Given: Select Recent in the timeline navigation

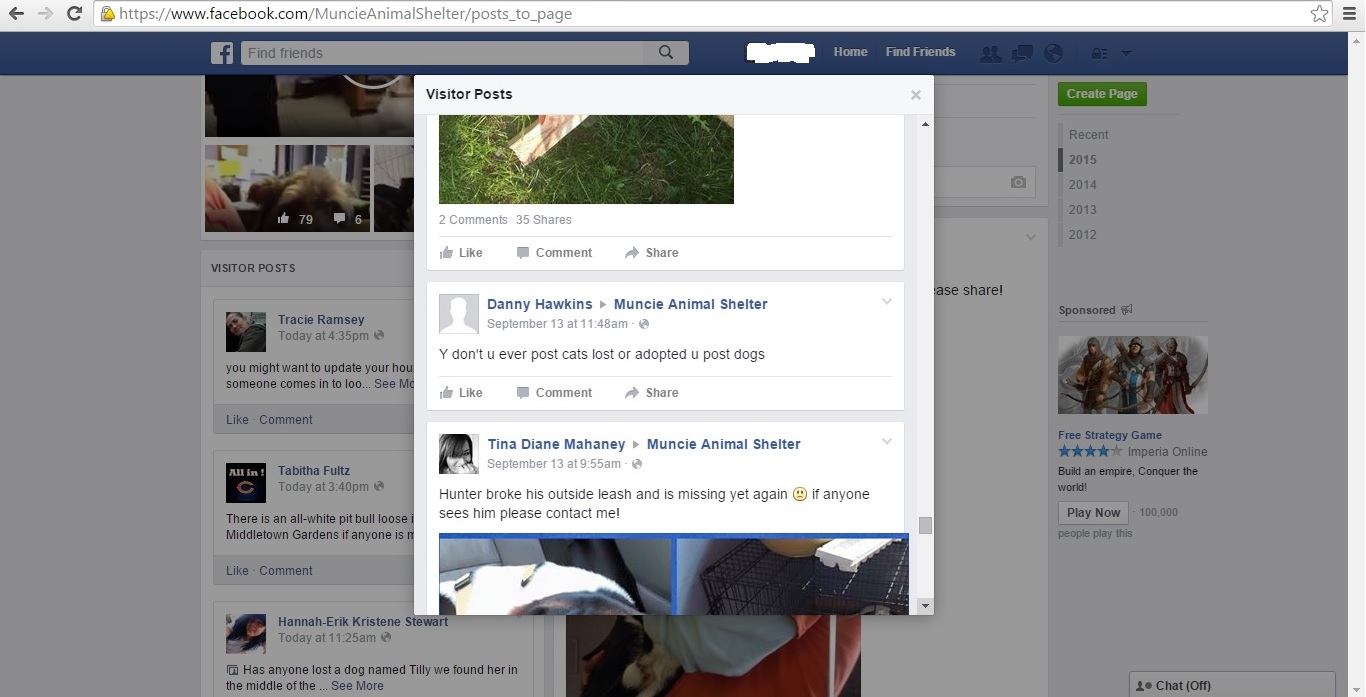Looking at the screenshot, I should (1088, 135).
